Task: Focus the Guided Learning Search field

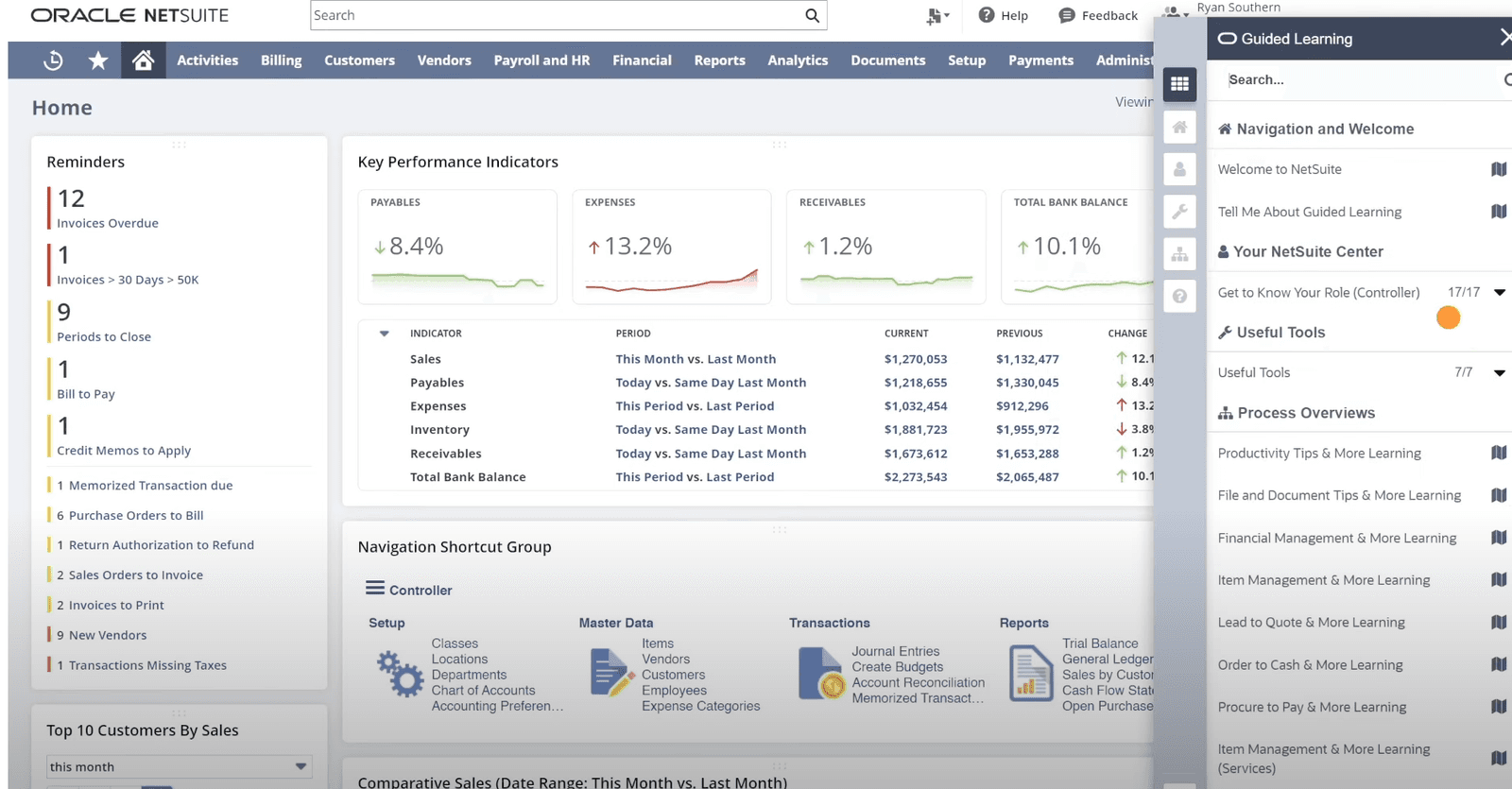Action: pos(1361,80)
